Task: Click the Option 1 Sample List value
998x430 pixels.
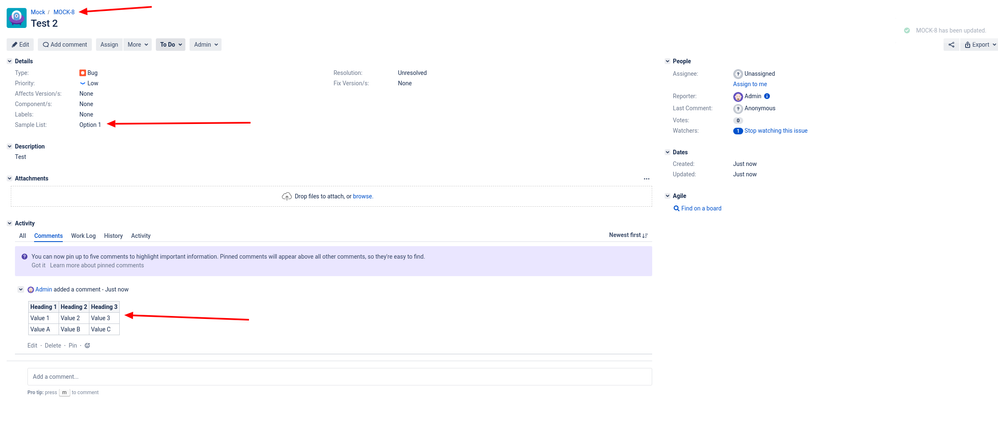Action: (90, 125)
